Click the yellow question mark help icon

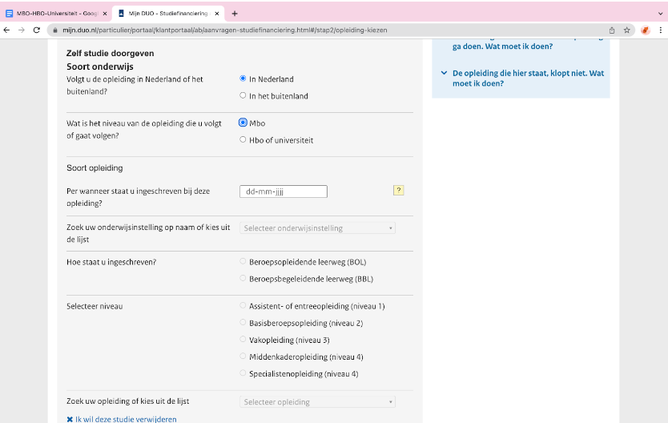click(399, 190)
